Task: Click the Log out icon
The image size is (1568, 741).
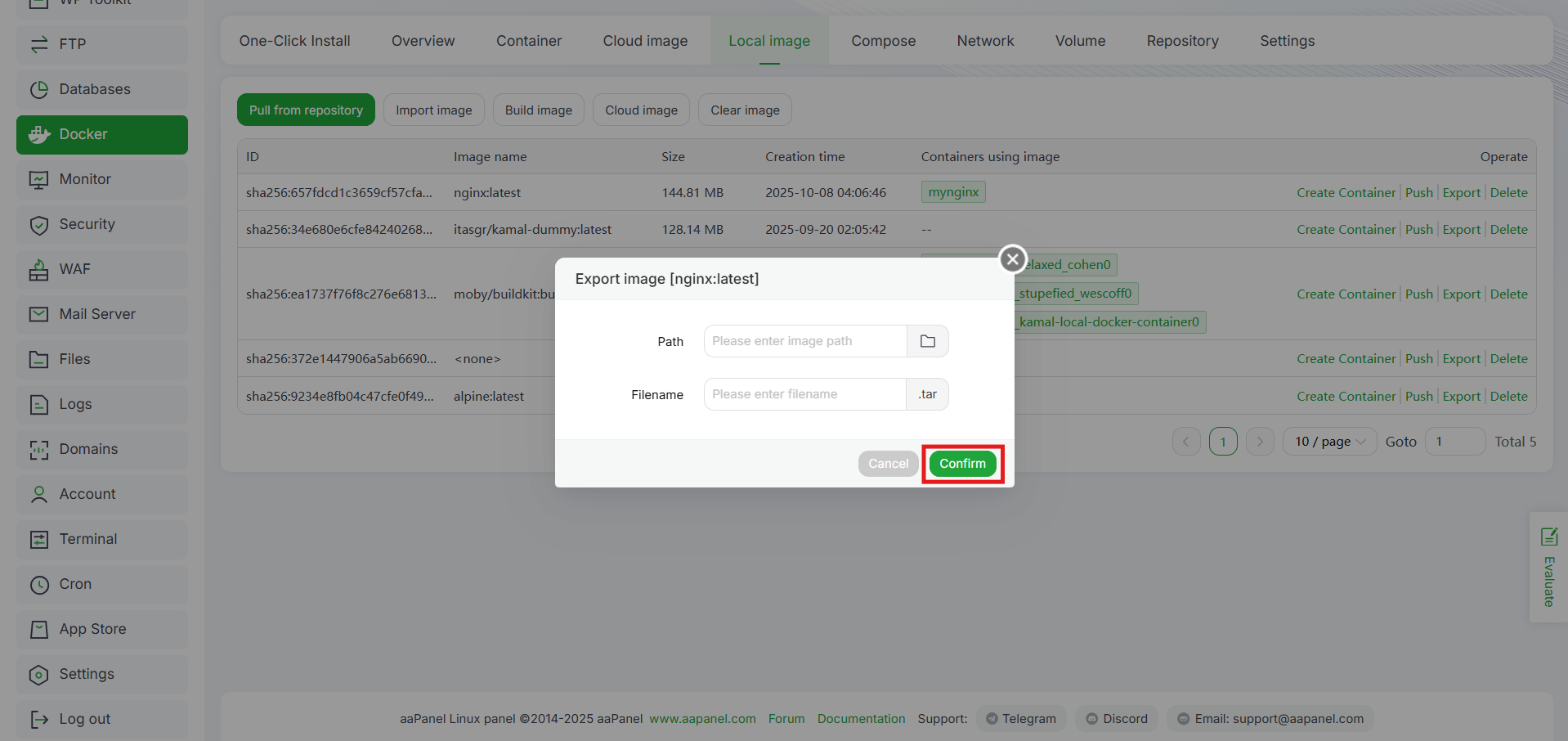Action: point(39,719)
